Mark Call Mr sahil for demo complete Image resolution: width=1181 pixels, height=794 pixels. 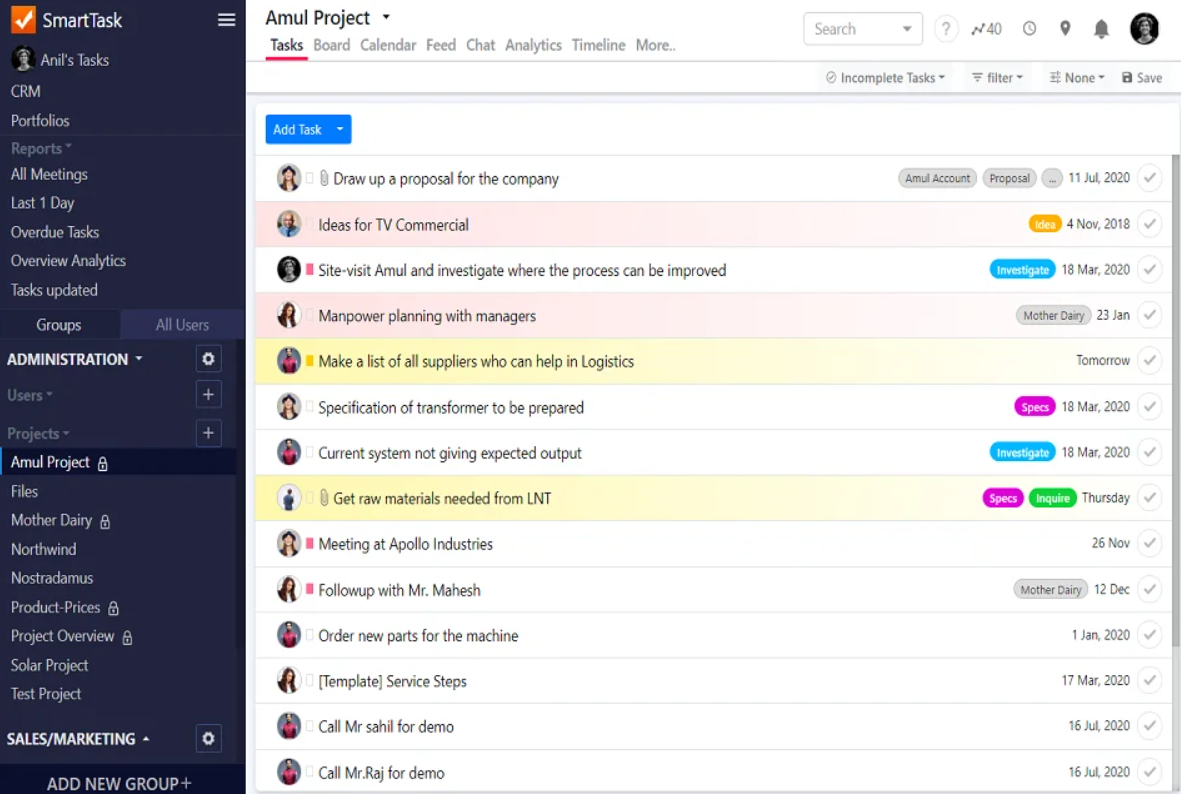(x=1149, y=726)
